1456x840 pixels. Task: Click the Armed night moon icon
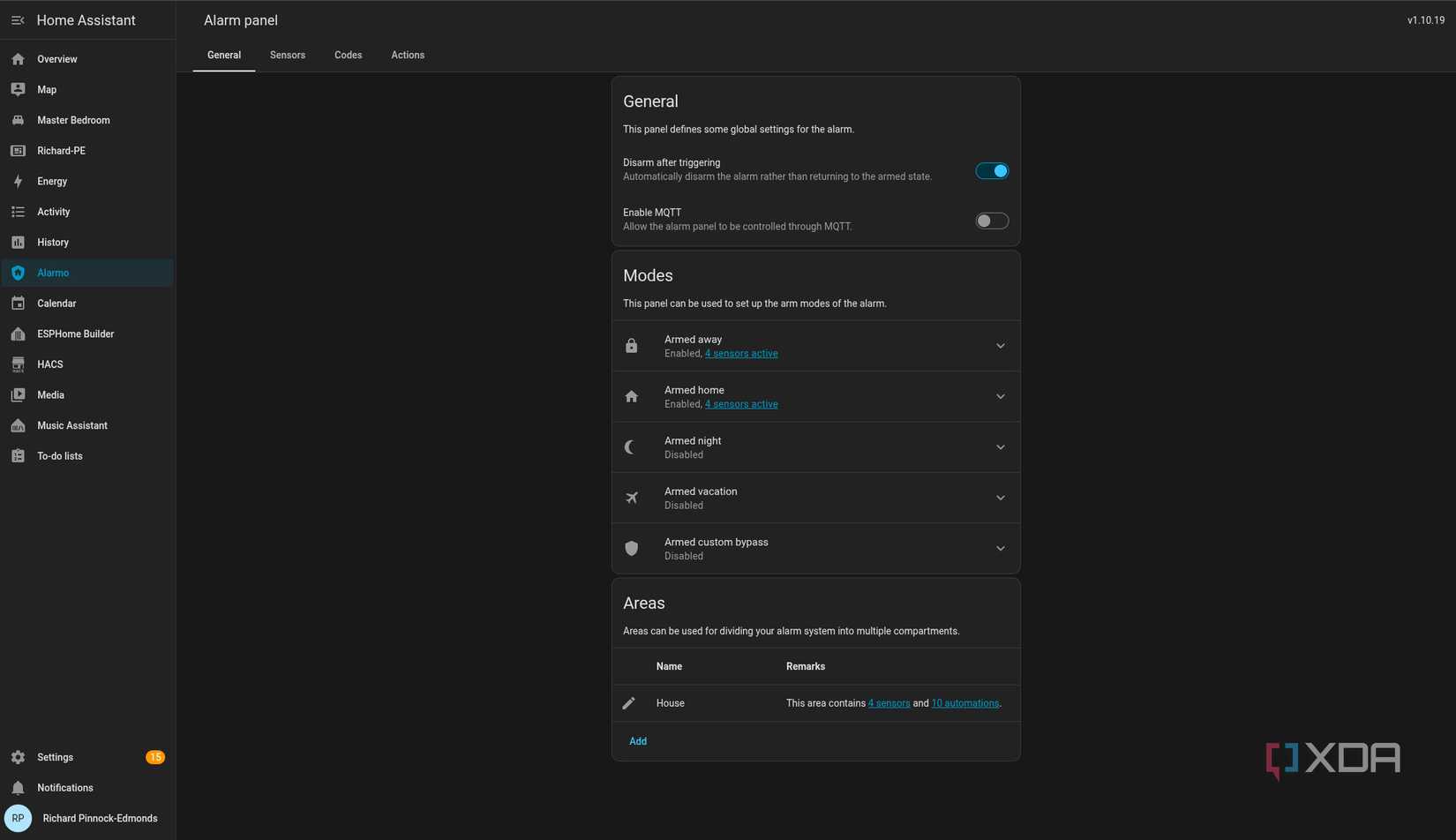(632, 447)
